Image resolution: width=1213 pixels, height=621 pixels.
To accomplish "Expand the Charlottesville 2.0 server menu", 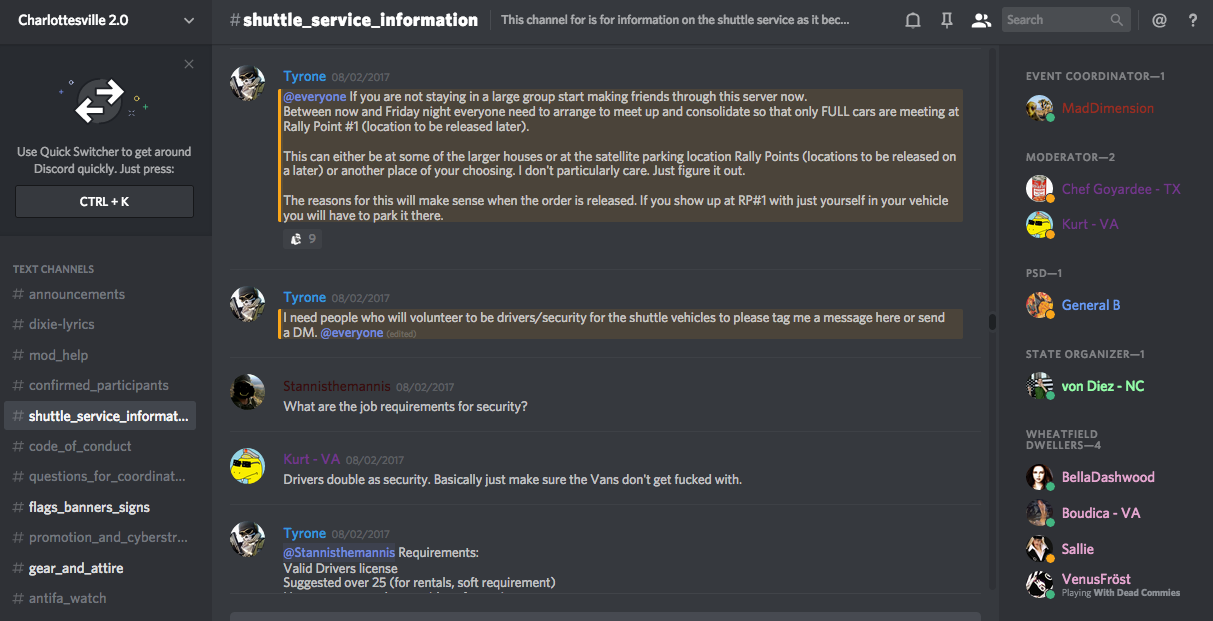I will pyautogui.click(x=189, y=20).
